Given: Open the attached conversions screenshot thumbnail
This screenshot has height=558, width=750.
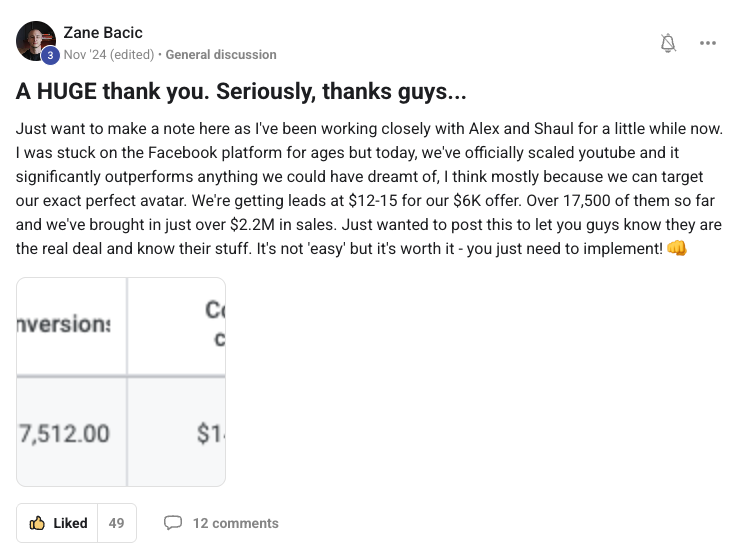Looking at the screenshot, I should pyautogui.click(x=121, y=382).
